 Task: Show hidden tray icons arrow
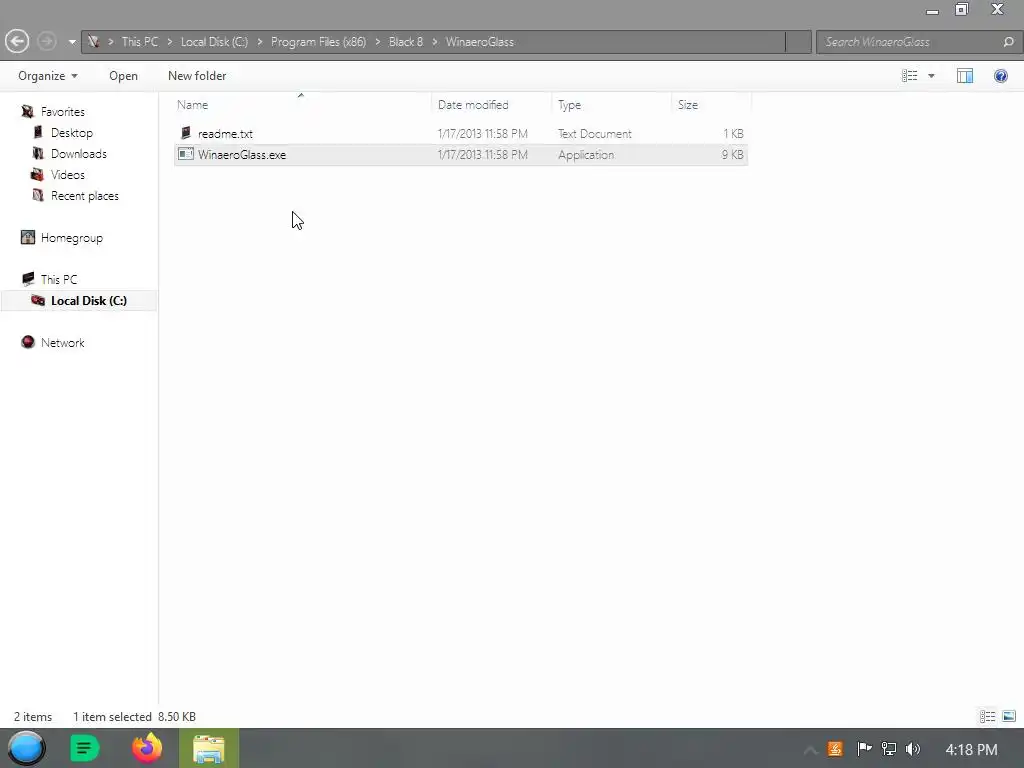[810, 750]
